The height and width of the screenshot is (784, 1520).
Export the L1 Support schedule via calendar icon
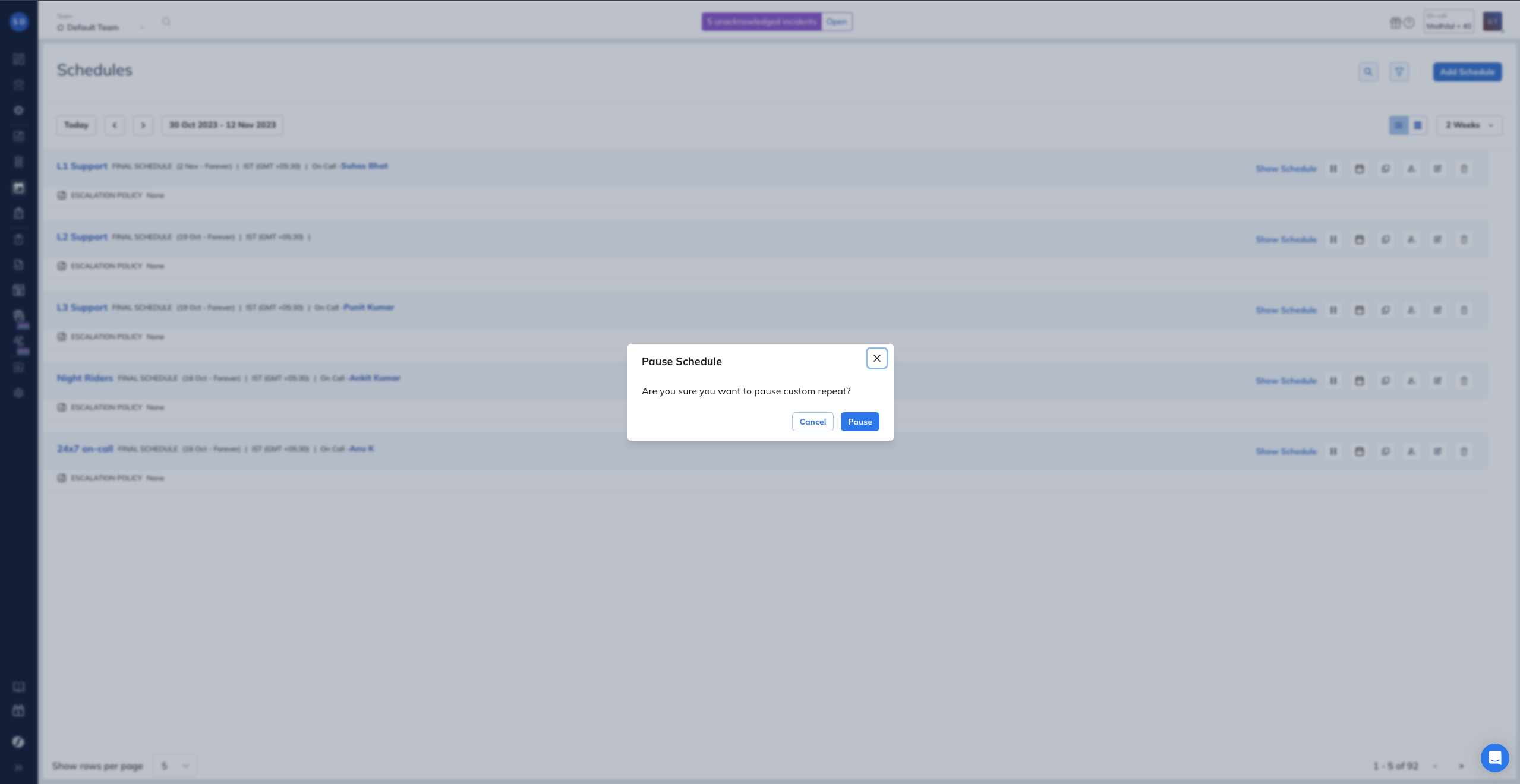pos(1360,169)
